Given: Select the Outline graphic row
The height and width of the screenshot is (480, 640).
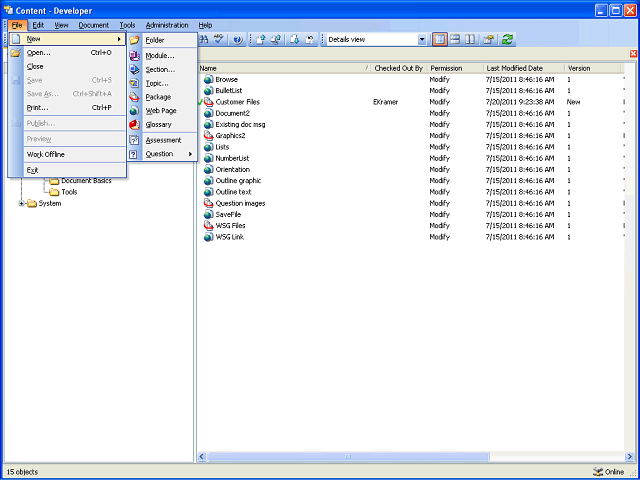Looking at the screenshot, I should [x=411, y=180].
